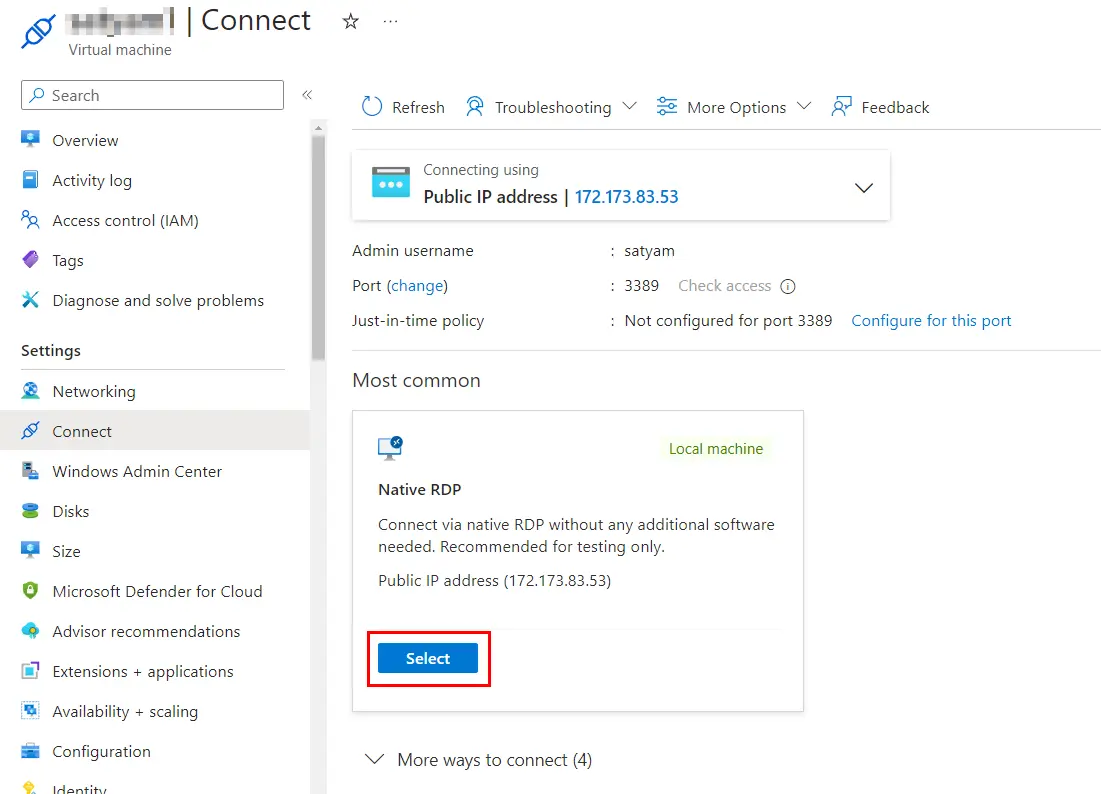
Task: Click the Local machine tag
Action: coord(716,449)
